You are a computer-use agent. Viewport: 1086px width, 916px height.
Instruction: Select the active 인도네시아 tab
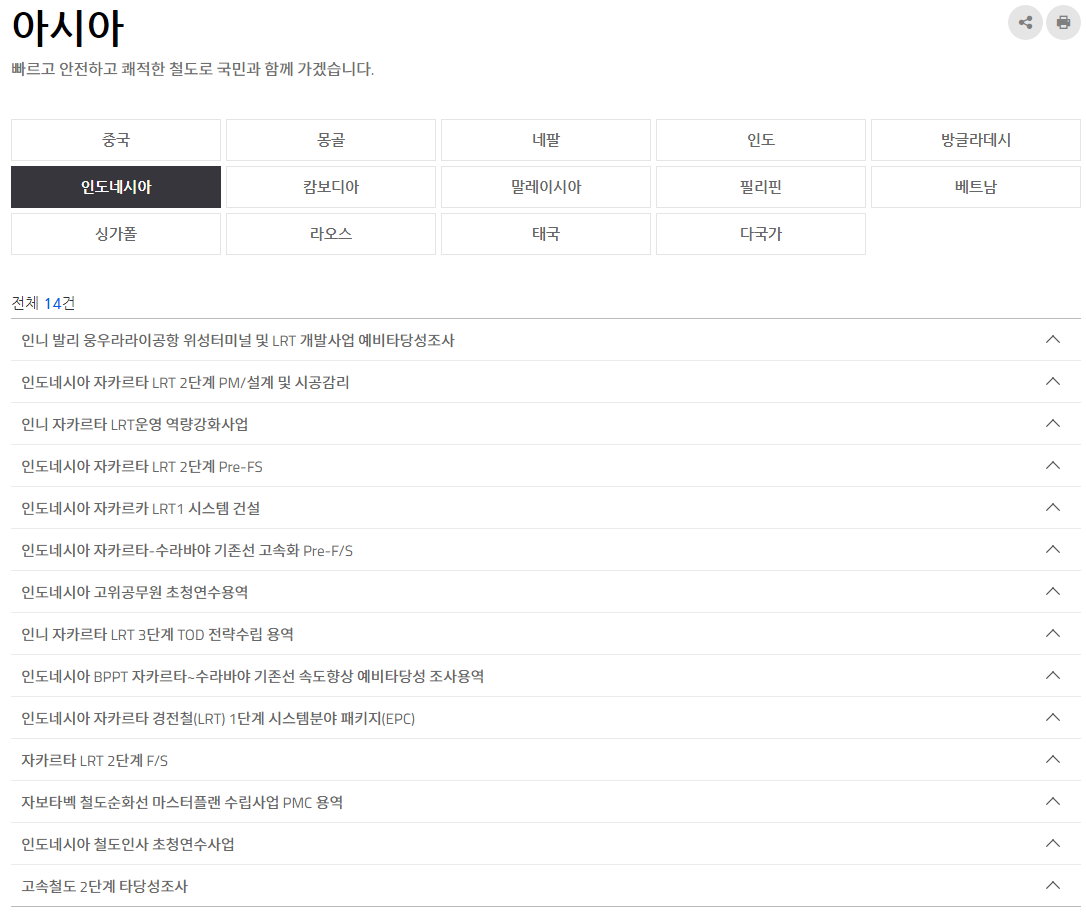click(116, 187)
